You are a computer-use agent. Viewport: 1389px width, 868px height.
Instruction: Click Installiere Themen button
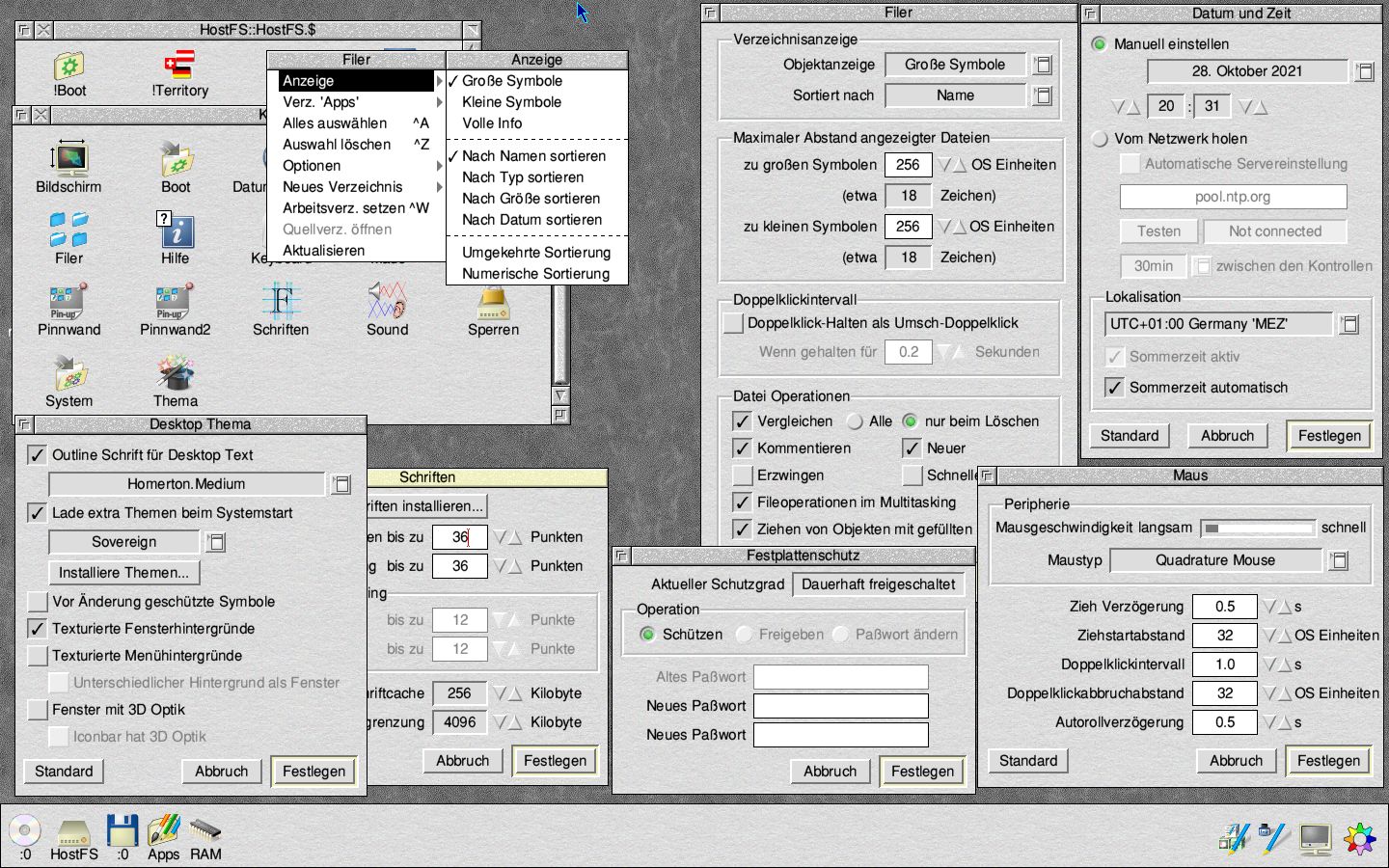(123, 573)
